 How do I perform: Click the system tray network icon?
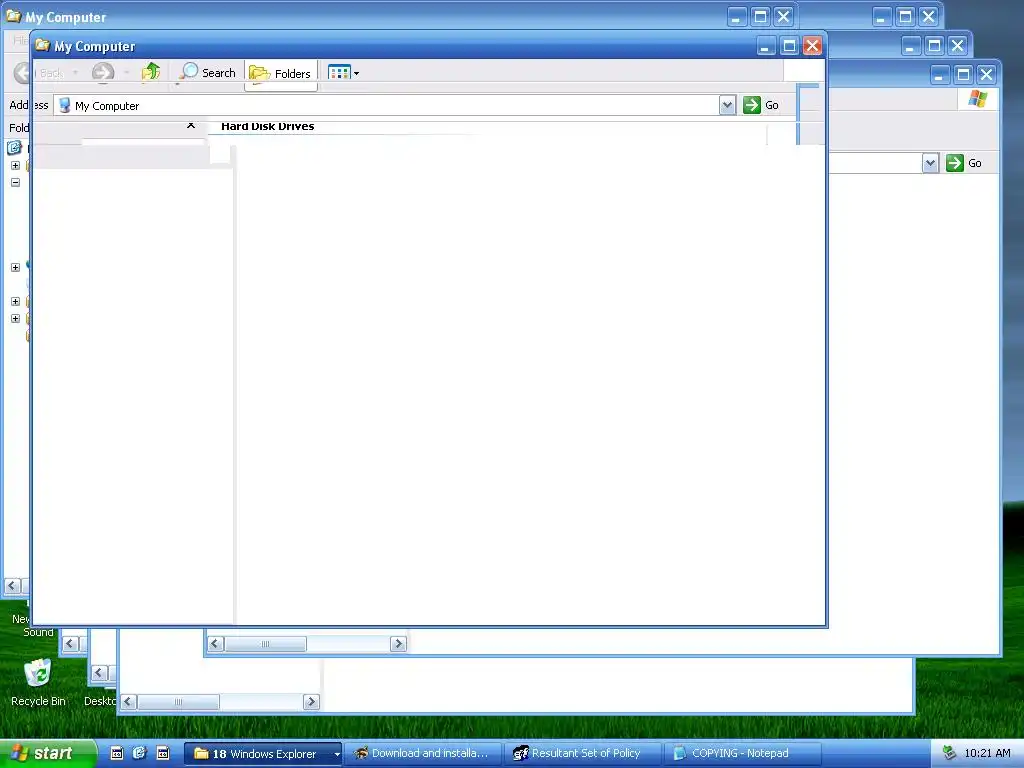pos(949,754)
